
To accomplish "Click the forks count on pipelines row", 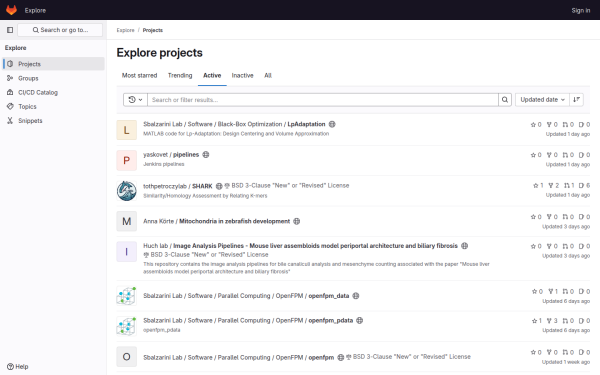I will (552, 155).
